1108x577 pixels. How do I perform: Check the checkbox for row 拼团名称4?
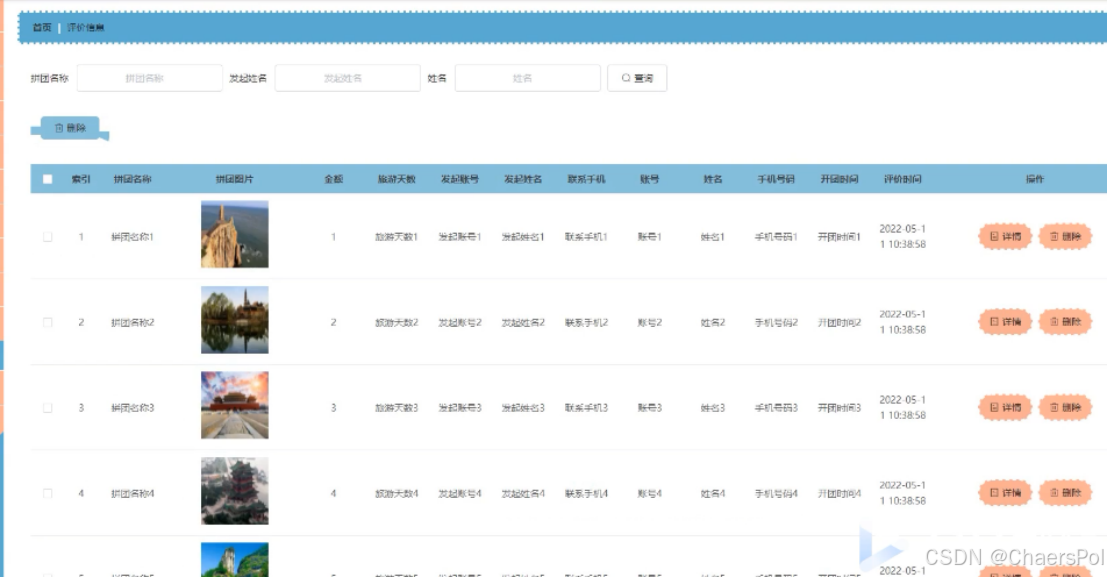pos(47,493)
